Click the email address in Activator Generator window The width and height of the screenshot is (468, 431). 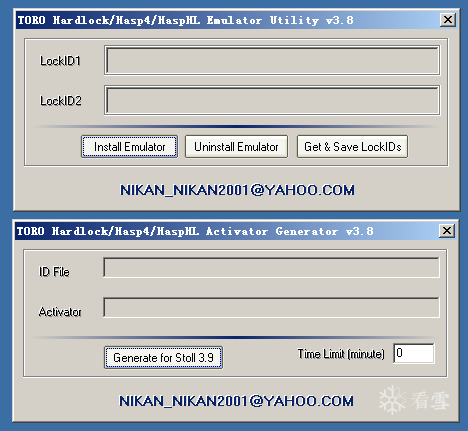click(x=236, y=401)
